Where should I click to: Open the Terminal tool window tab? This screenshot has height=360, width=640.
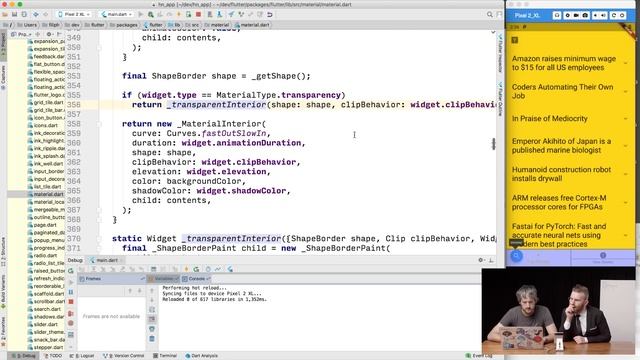(165, 356)
